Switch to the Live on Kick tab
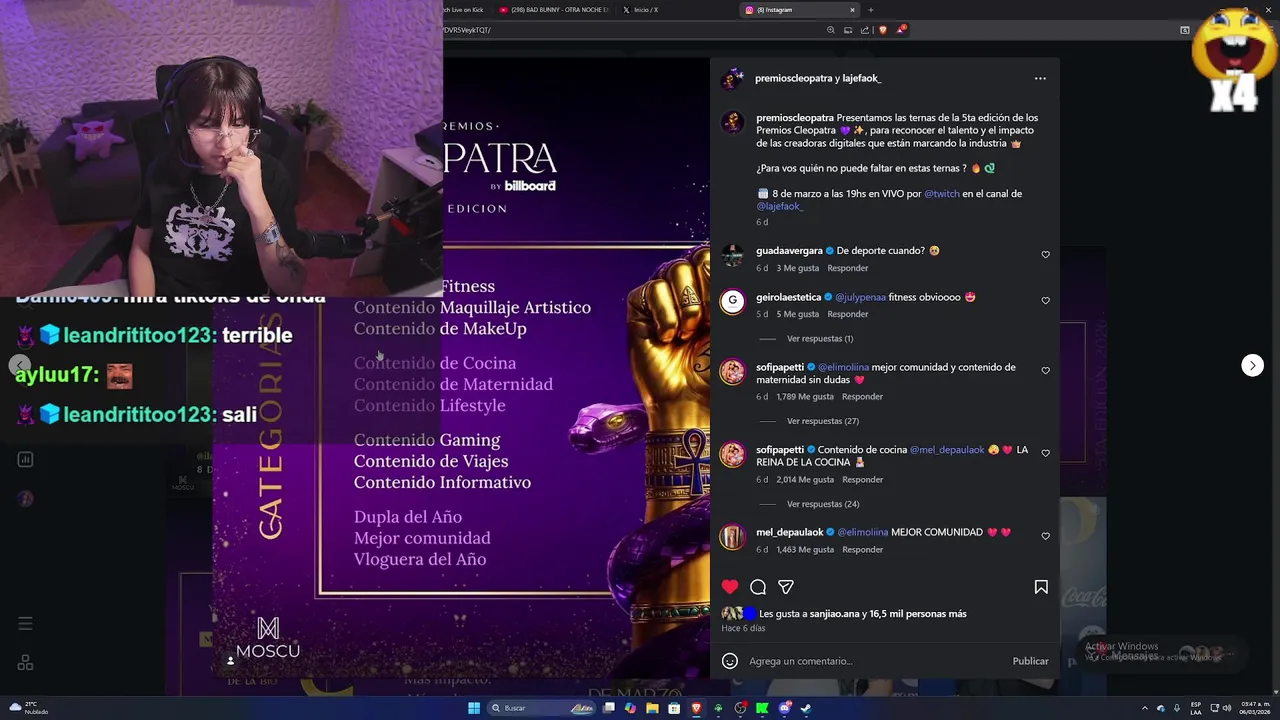 465,10
